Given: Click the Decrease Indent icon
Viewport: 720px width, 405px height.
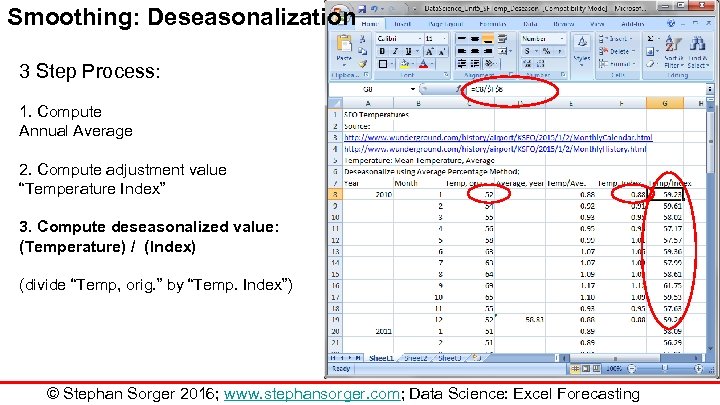Looking at the screenshot, I should pos(462,64).
